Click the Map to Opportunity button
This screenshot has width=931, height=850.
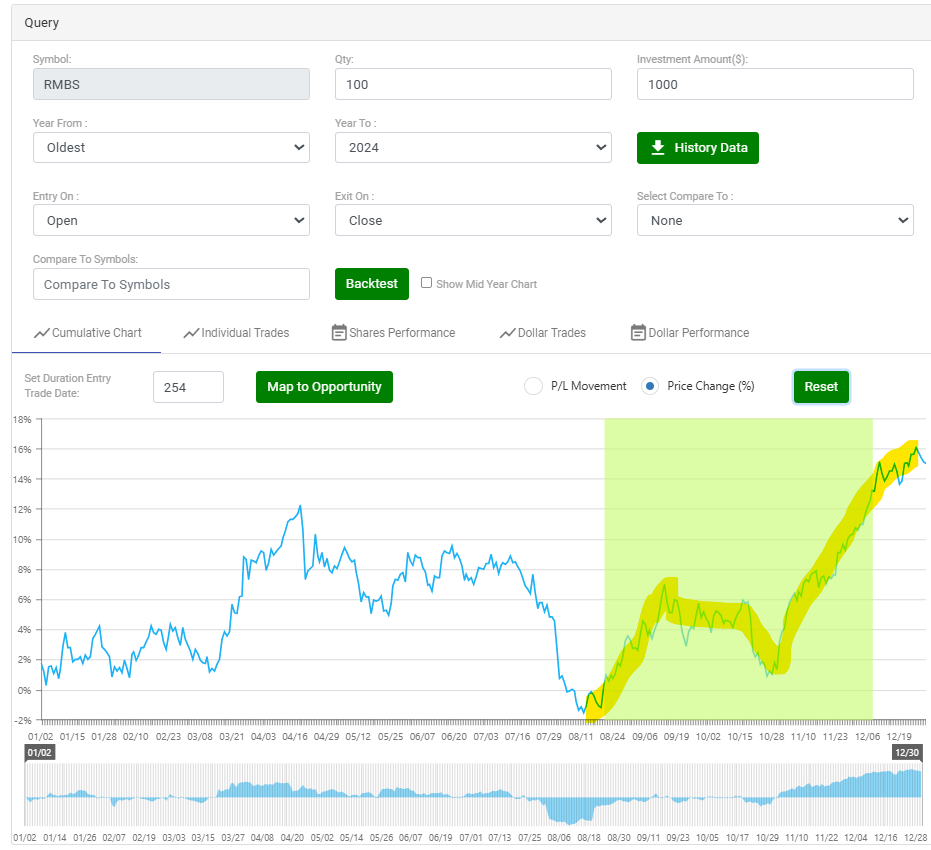click(324, 387)
